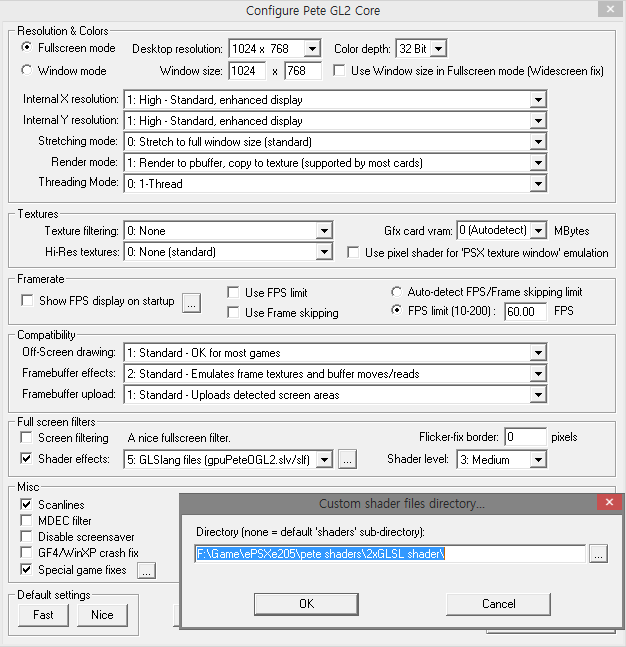This screenshot has width=626, height=647.
Task: Open Shader effects type dropdown
Action: point(324,459)
